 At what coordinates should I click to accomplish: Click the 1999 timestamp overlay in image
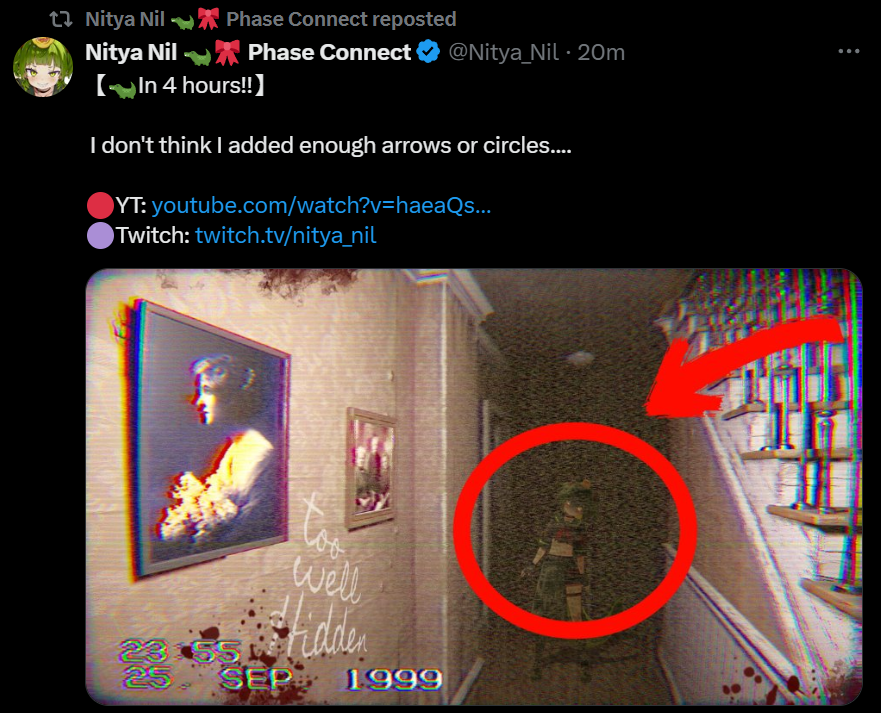394,679
